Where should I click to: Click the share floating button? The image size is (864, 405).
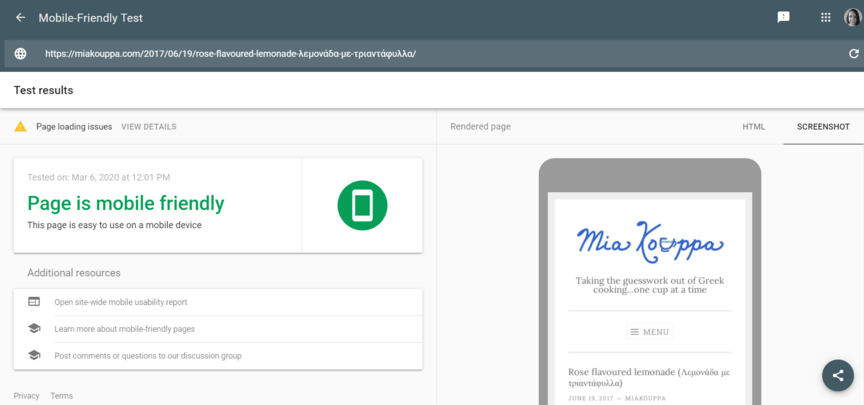point(838,376)
